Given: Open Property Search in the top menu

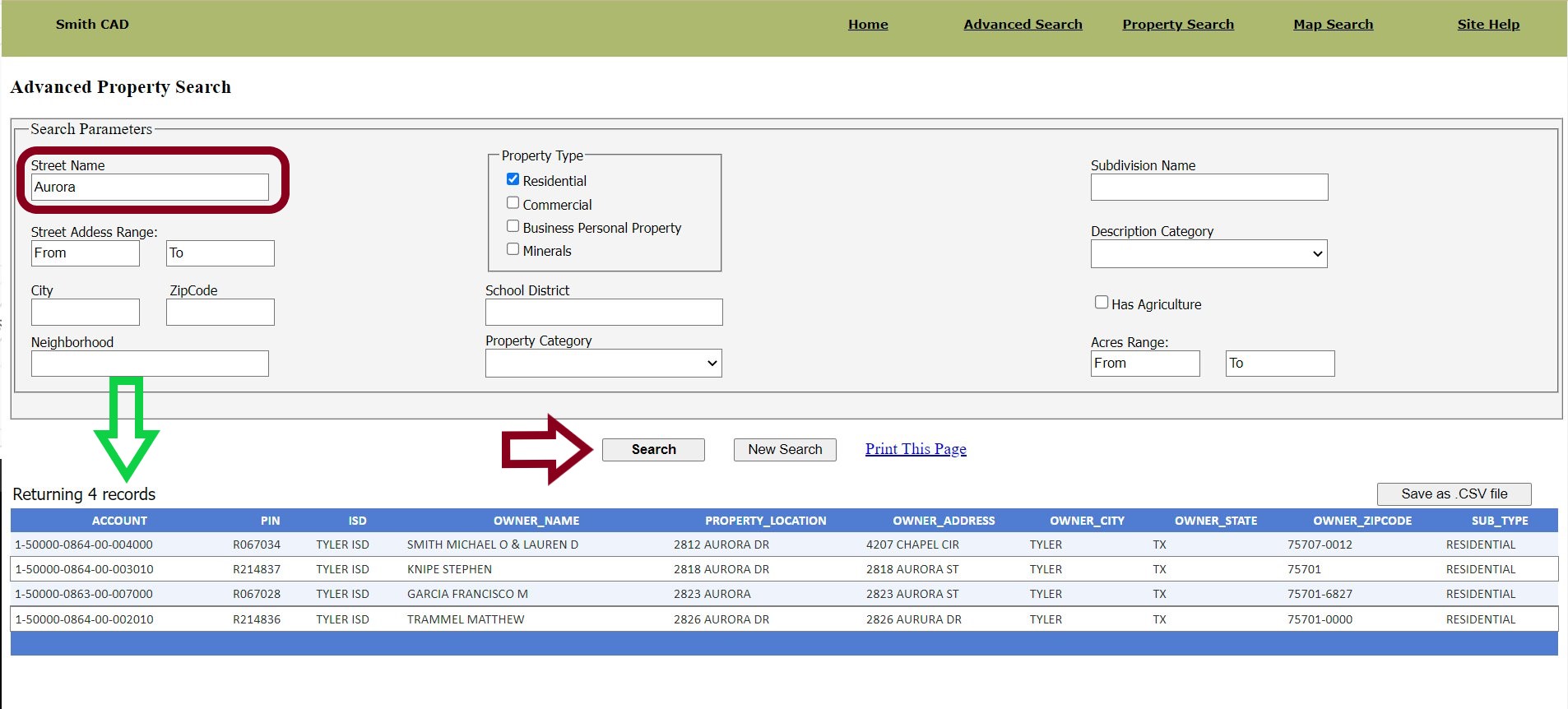Looking at the screenshot, I should (x=1178, y=25).
